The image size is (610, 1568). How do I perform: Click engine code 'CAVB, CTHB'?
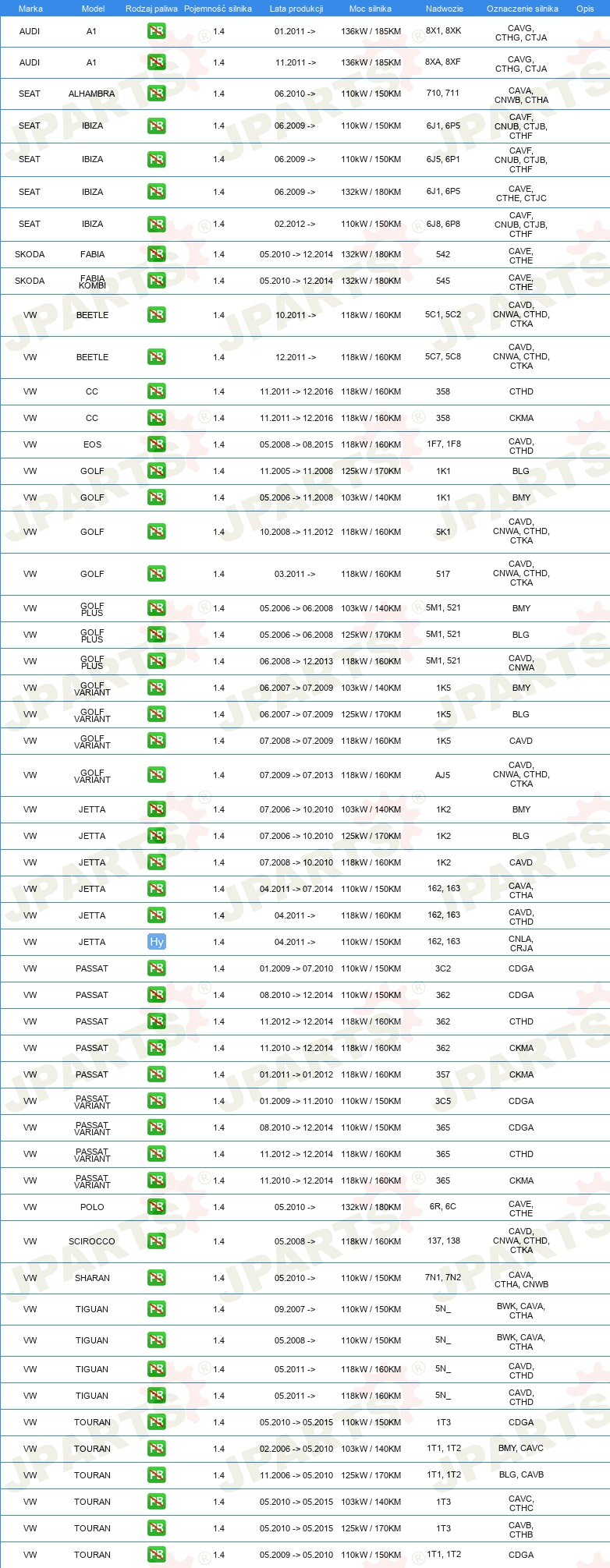tap(521, 1530)
